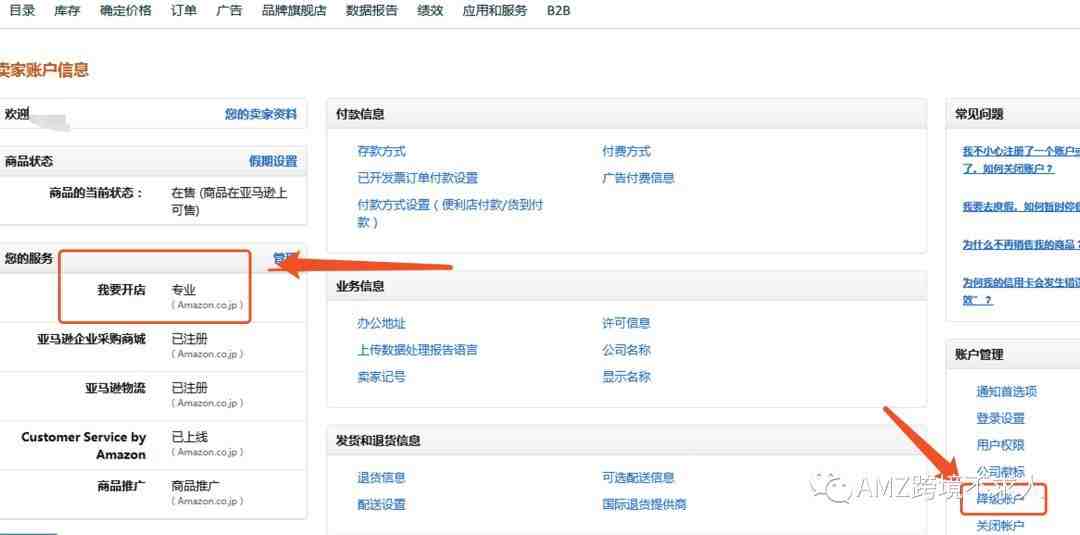The image size is (1080, 535).
Task: Click the 降级帐户 link
Action: click(1000, 499)
